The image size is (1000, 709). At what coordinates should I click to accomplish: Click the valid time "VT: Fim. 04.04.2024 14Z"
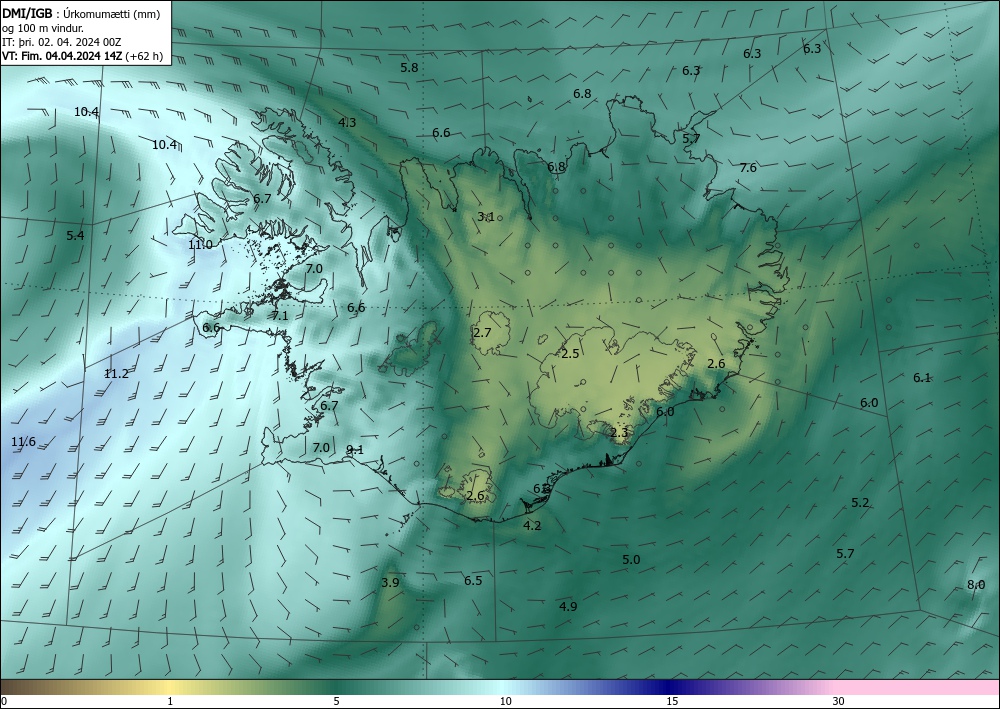click(63, 56)
